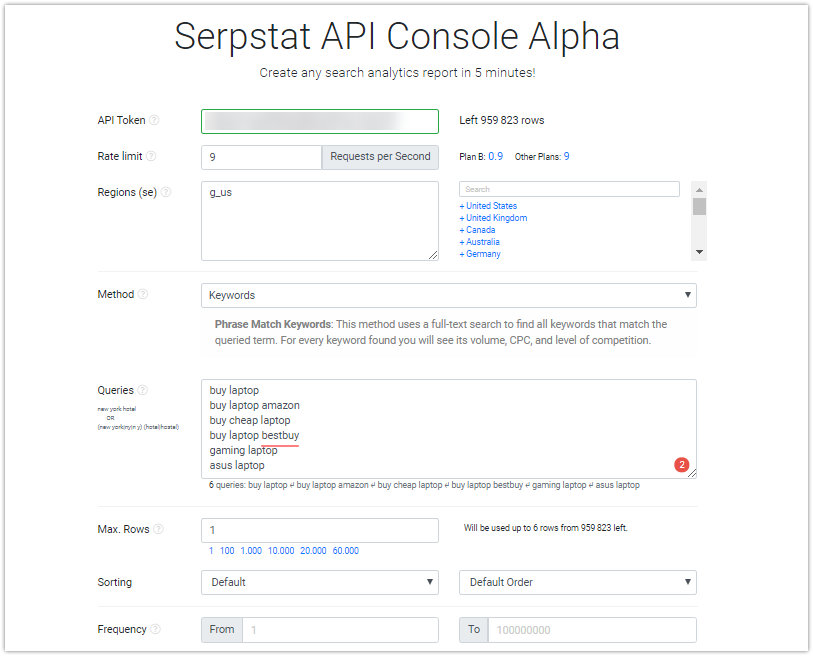Click the Phrase Match Keywords description text
Screen dimensions: 813x656
tap(441, 332)
